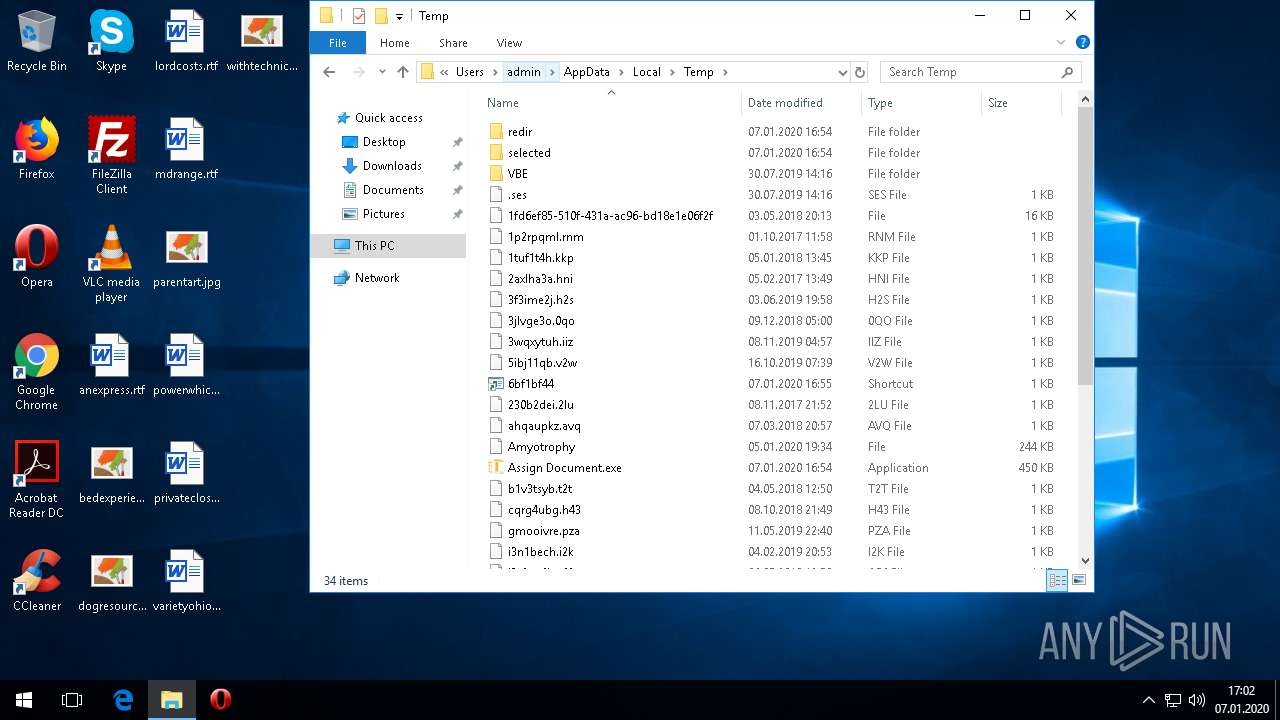Sort by the Type column header

pos(921,102)
